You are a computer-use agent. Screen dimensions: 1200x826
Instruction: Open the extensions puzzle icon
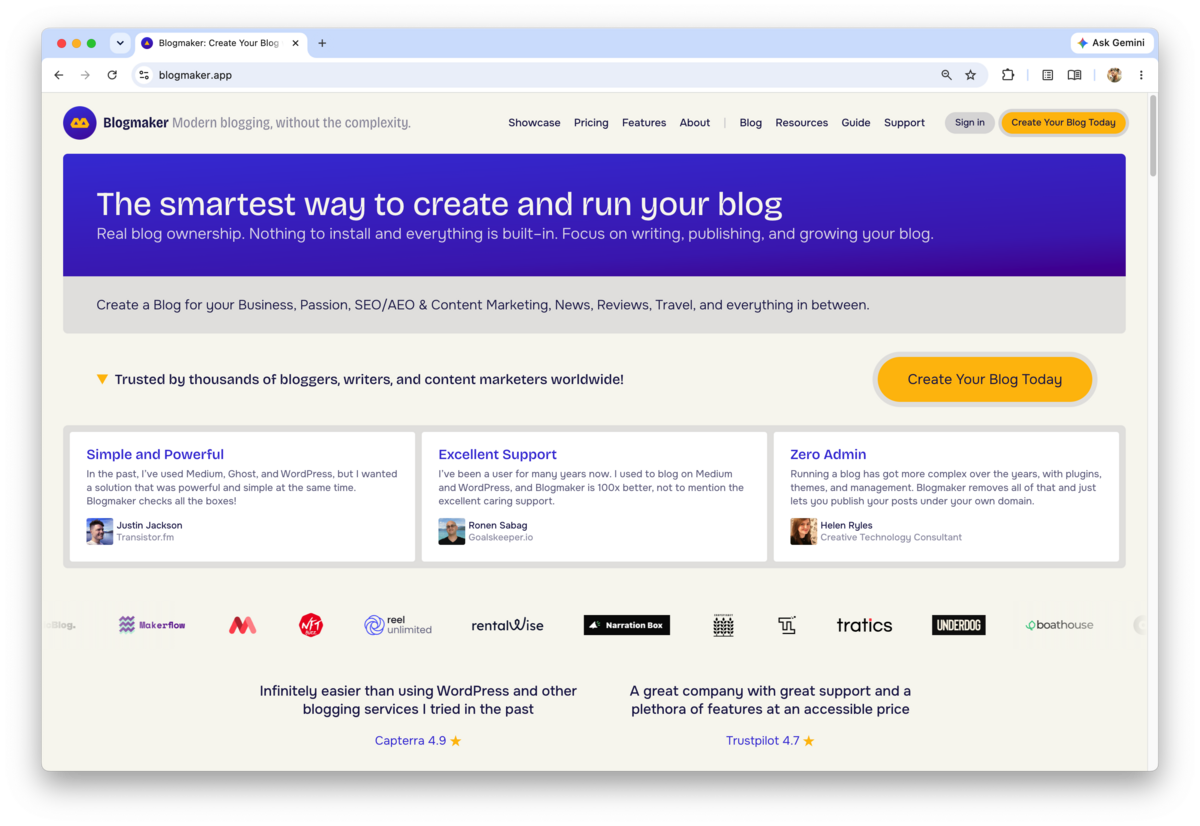tap(1007, 75)
